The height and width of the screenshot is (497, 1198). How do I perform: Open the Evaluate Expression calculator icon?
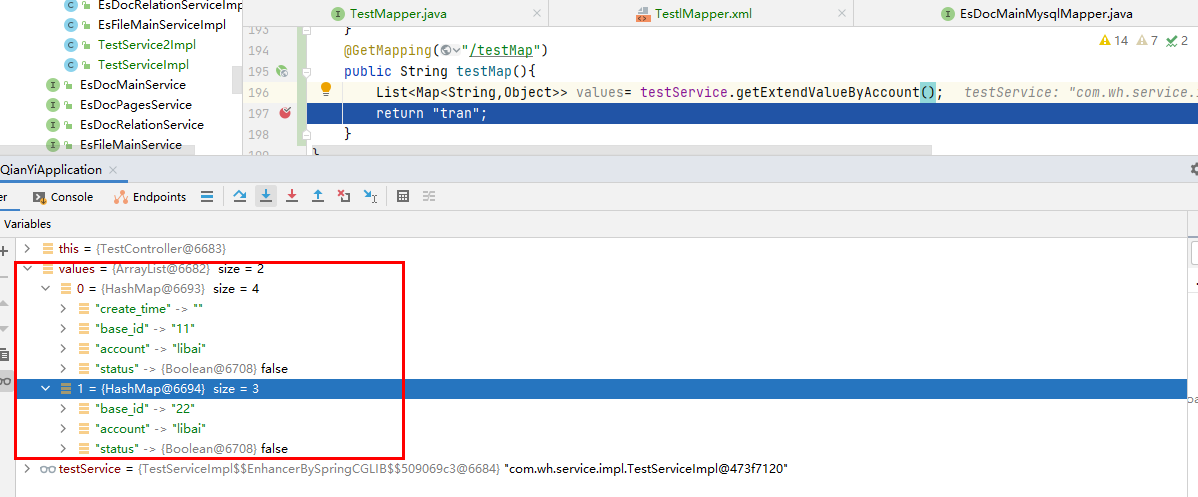click(x=403, y=197)
